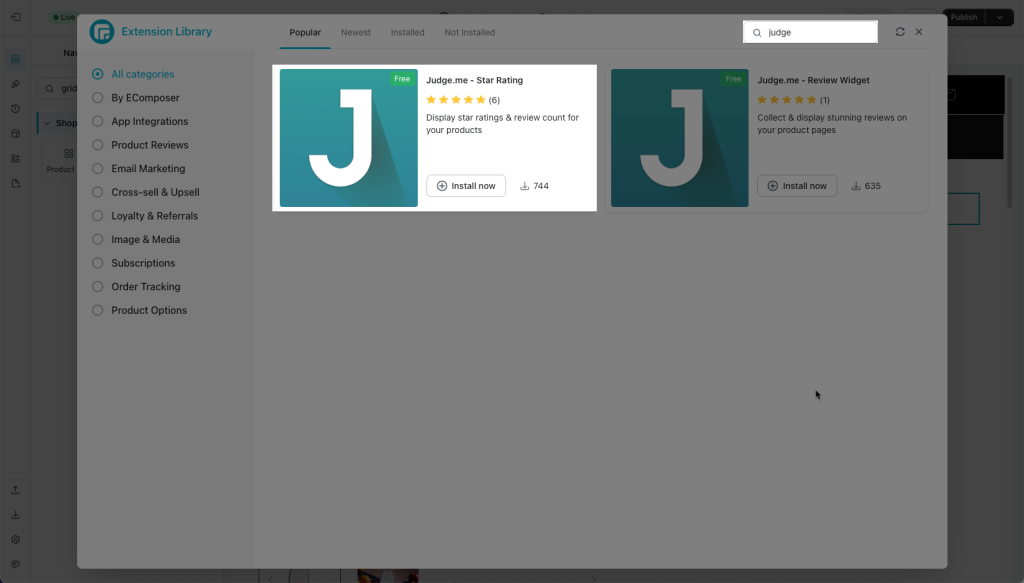Click the five-star rating of Judge.me Review Widget
The height and width of the screenshot is (583, 1024).
pos(787,100)
